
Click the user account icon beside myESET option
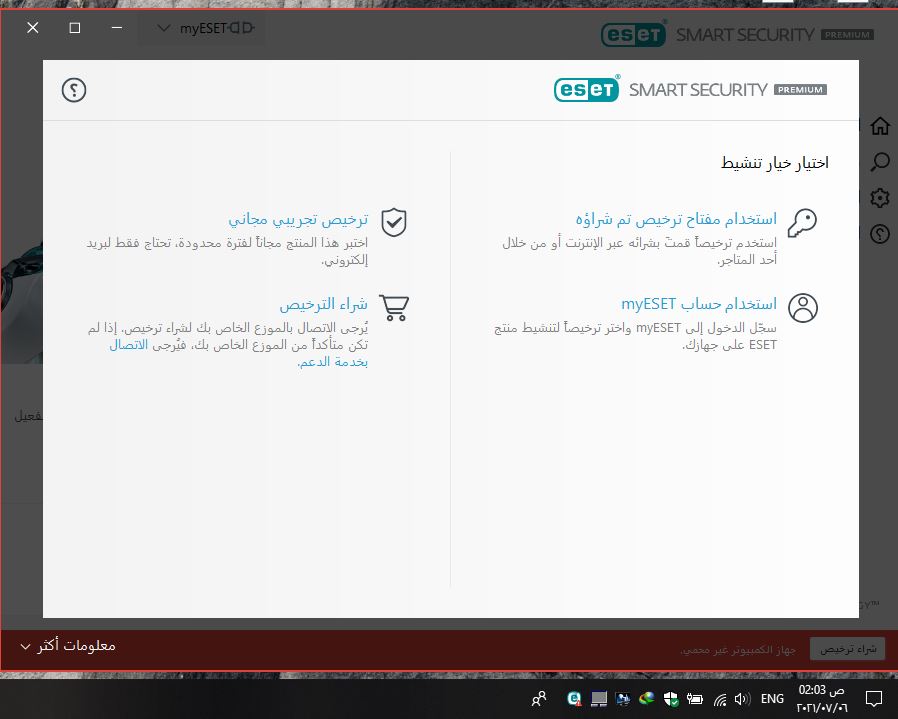[x=803, y=308]
